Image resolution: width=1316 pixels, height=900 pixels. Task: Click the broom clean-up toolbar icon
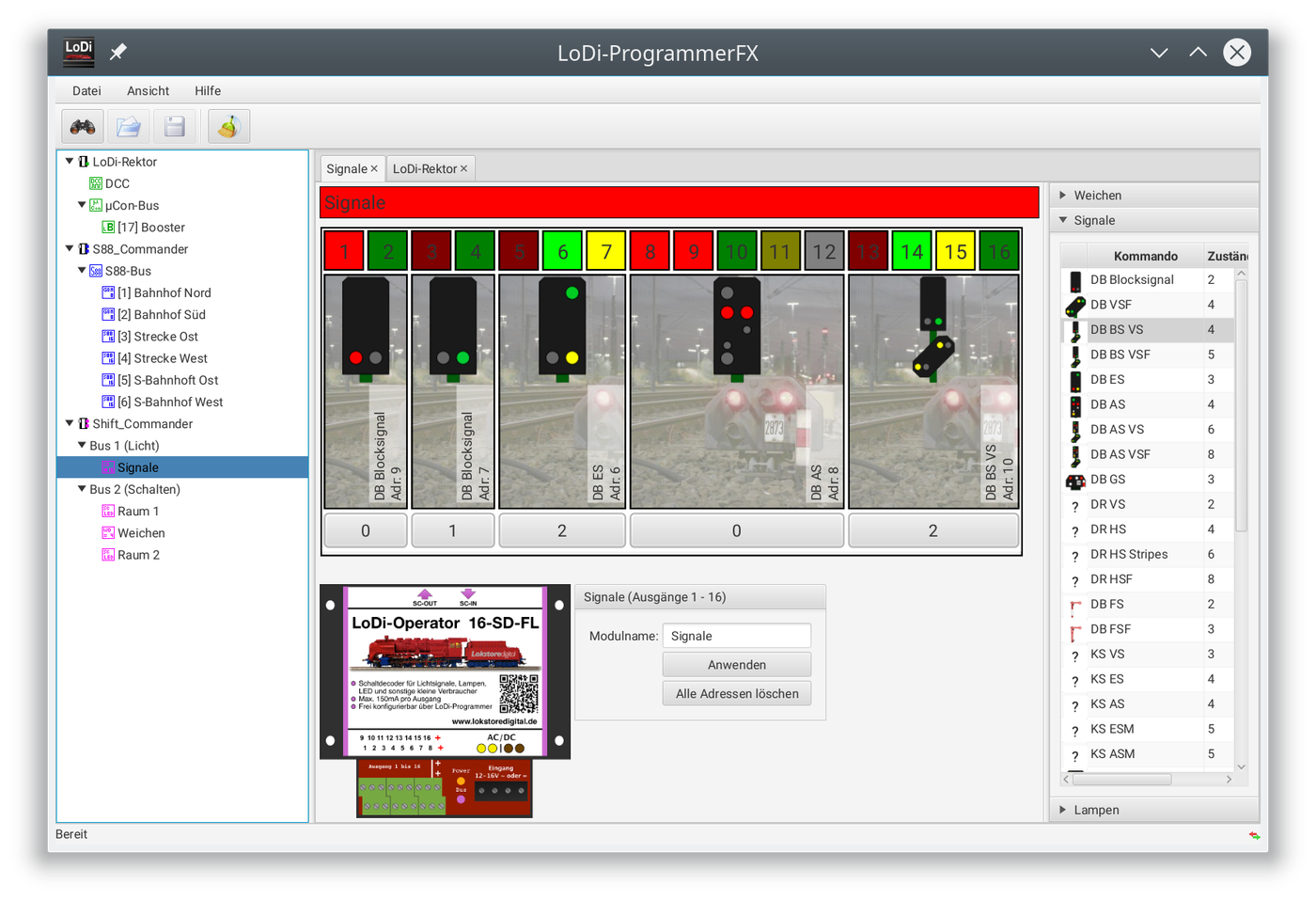pos(228,127)
